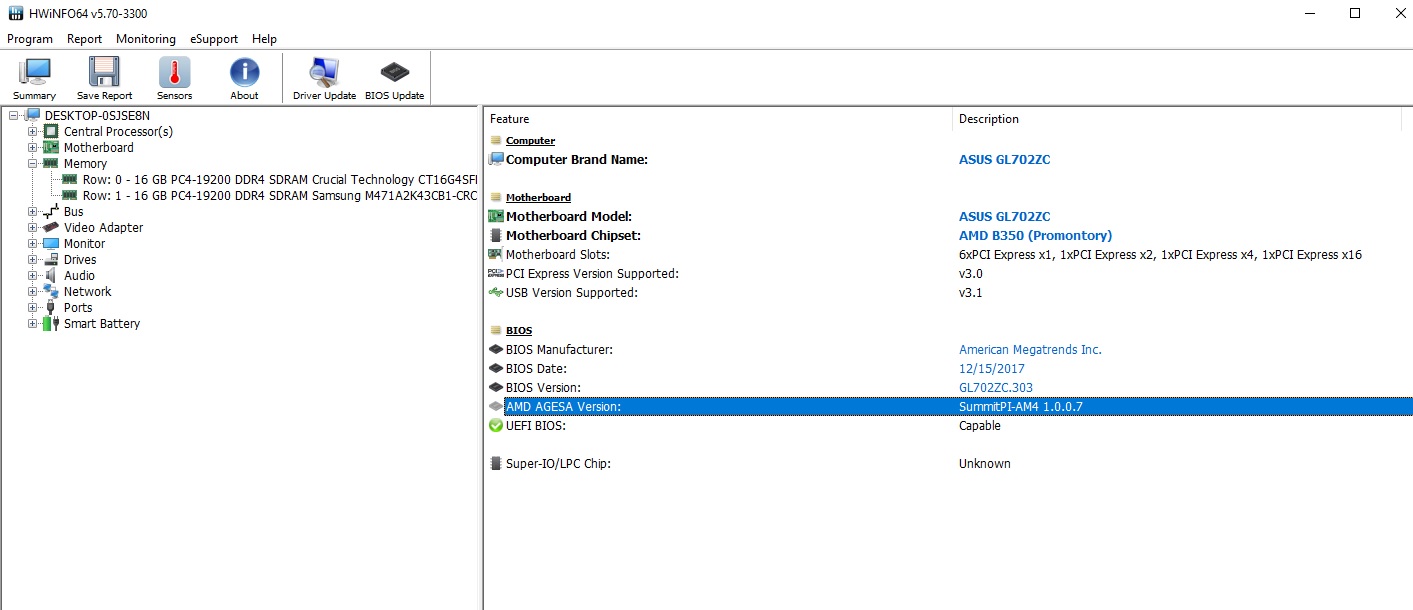Click the HWiNFO64 title bar app icon
Screen dimensions: 1413x610
(15, 14)
